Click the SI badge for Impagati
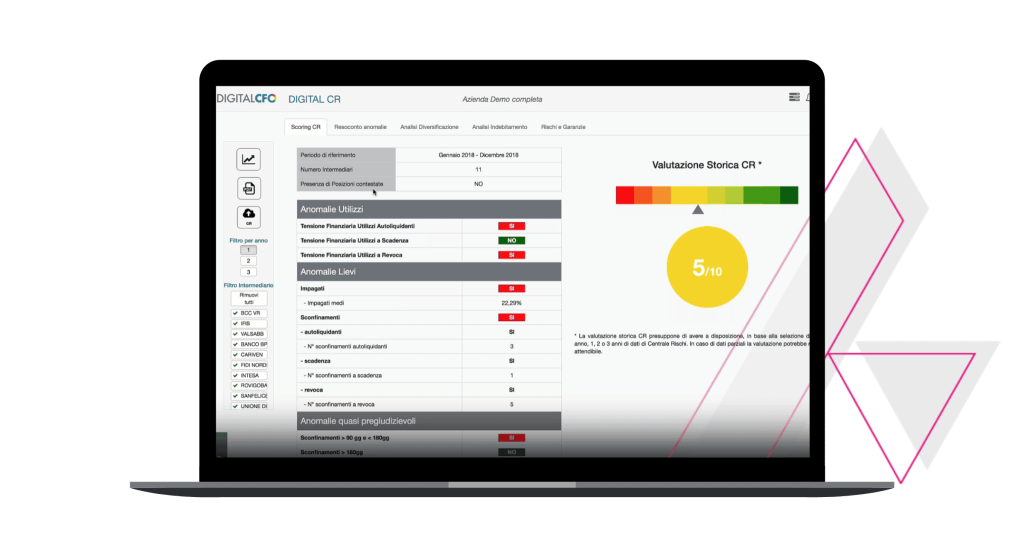Screen dimensions: 1024x538 click(x=511, y=289)
